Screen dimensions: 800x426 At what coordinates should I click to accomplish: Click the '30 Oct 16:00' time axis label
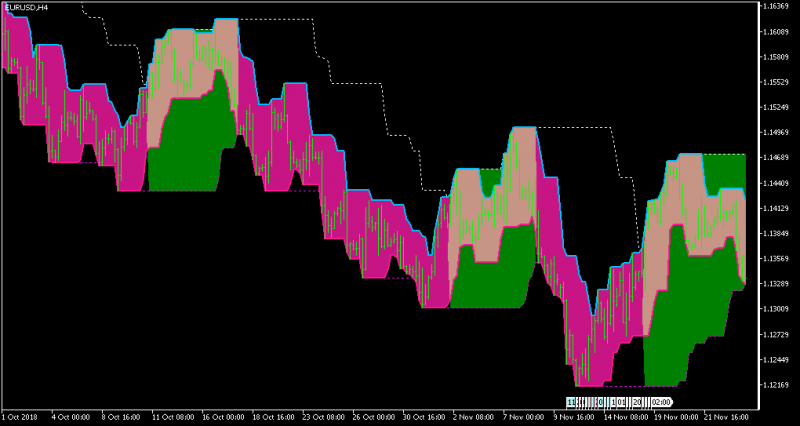423,417
